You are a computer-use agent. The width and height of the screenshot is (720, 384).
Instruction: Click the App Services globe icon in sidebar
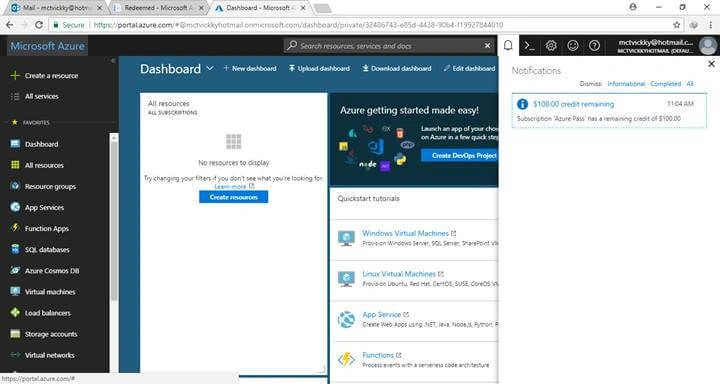(15, 207)
